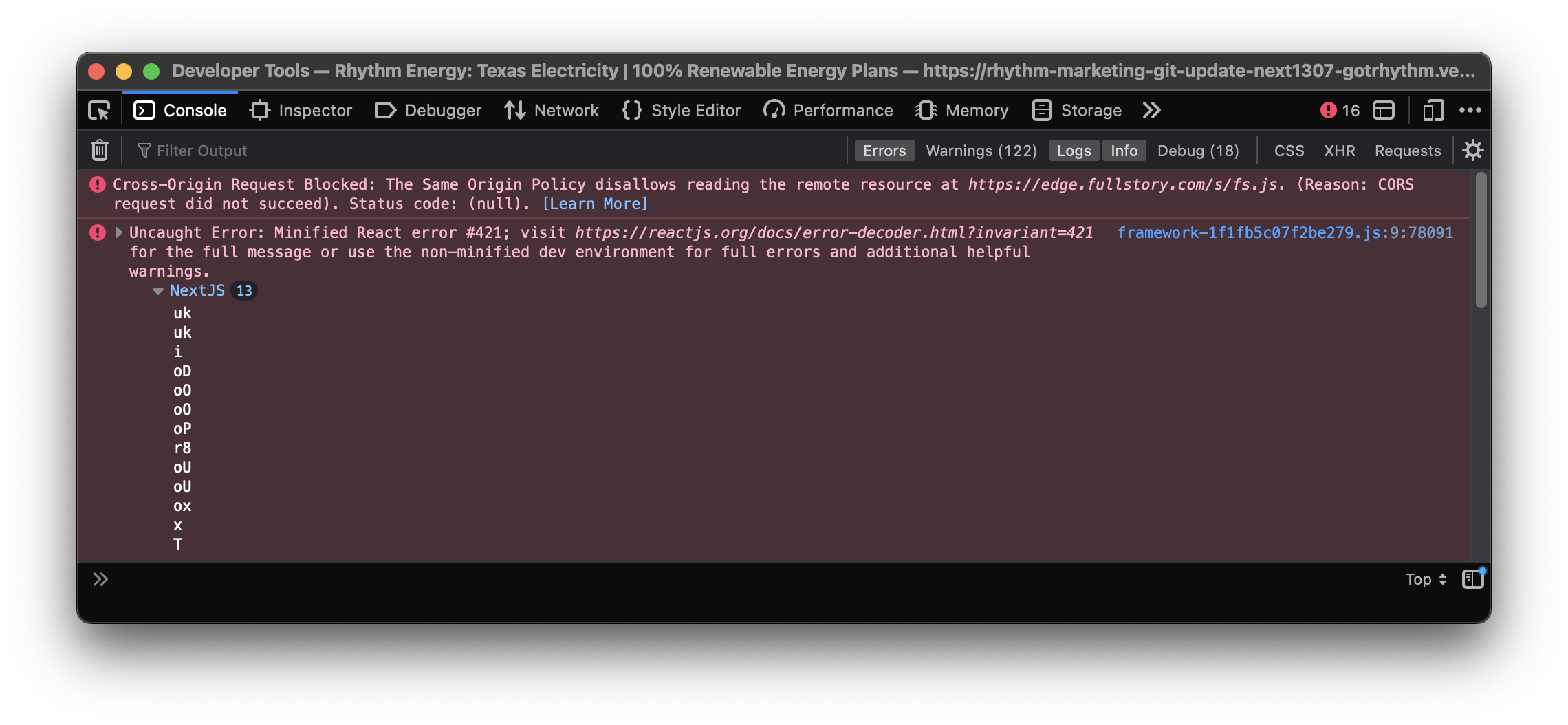Click the Learn More link
The height and width of the screenshot is (725, 1568).
pos(595,204)
